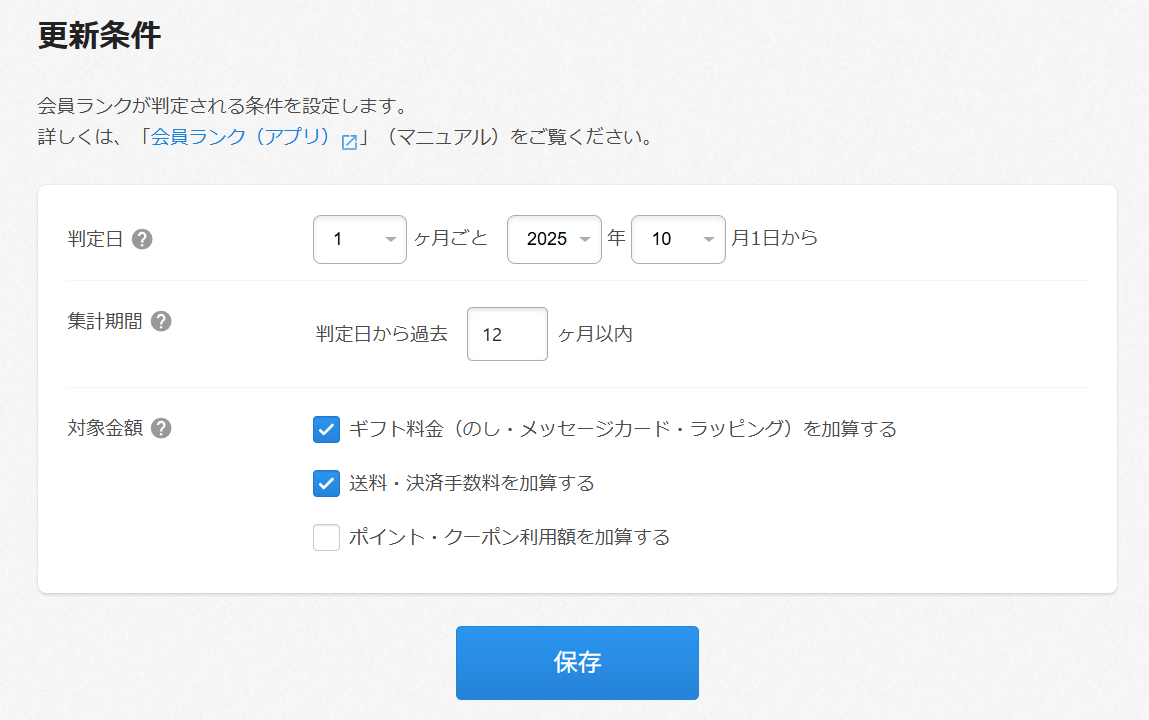Uncheck the ギフト料金を加算する checkbox
Viewport: 1149px width, 720px height.
click(x=327, y=430)
